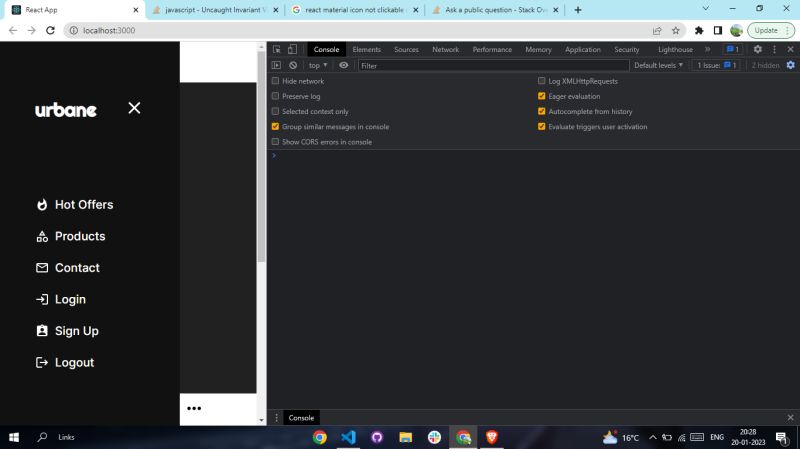Switch to the Console tab
The height and width of the screenshot is (449, 800).
tap(327, 49)
